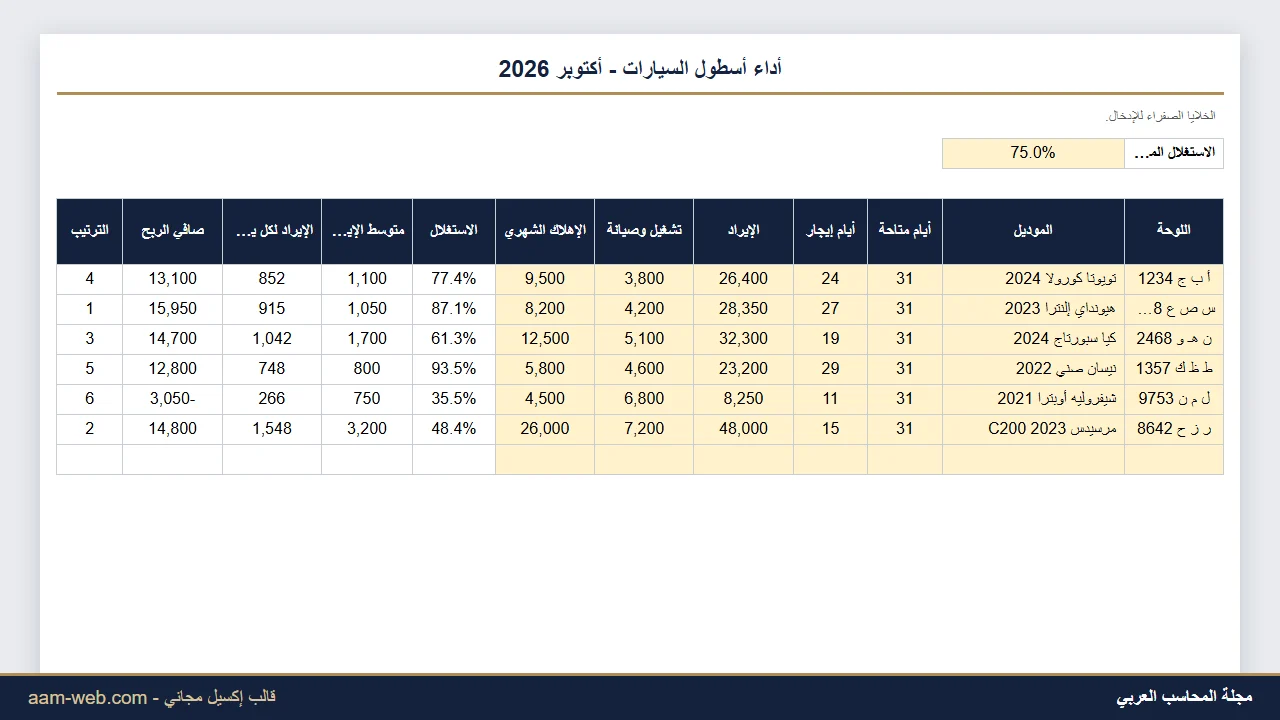Click the 35.5% utilization value
Image resolution: width=1280 pixels, height=720 pixels.
(x=454, y=399)
